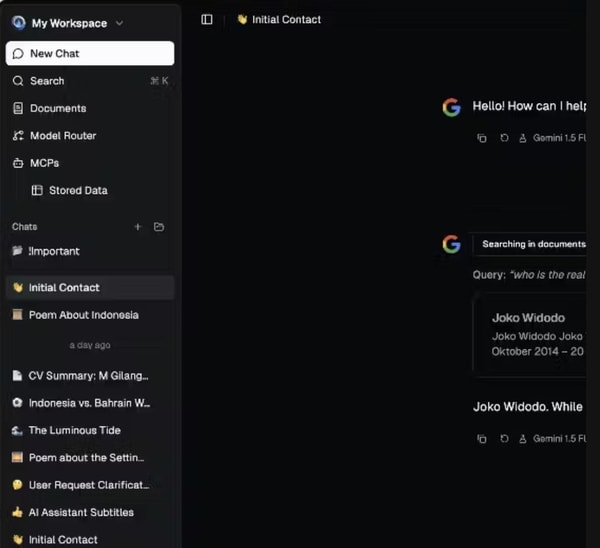Start a New Chat
600x548 pixels.
[90, 53]
